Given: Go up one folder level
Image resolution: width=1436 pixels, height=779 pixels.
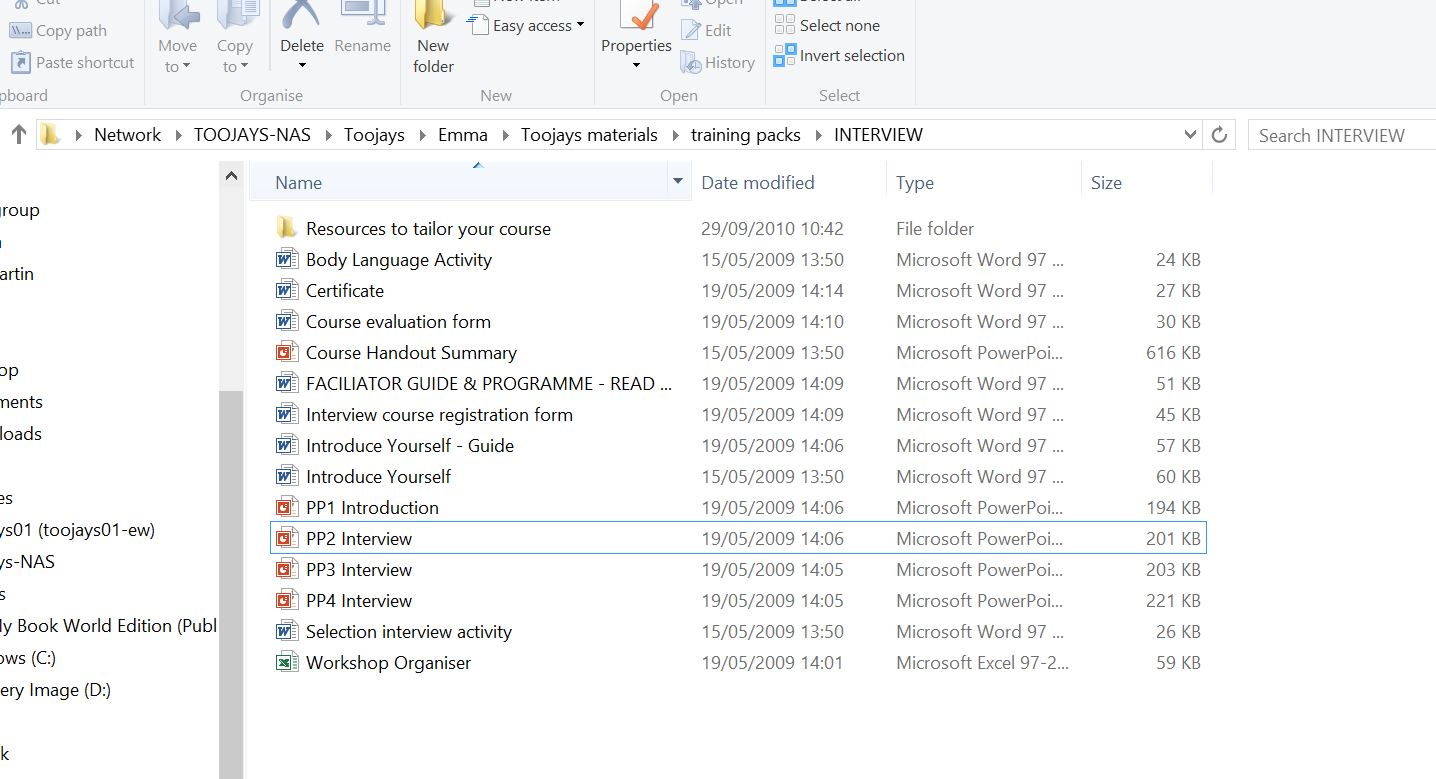Looking at the screenshot, I should coord(18,135).
